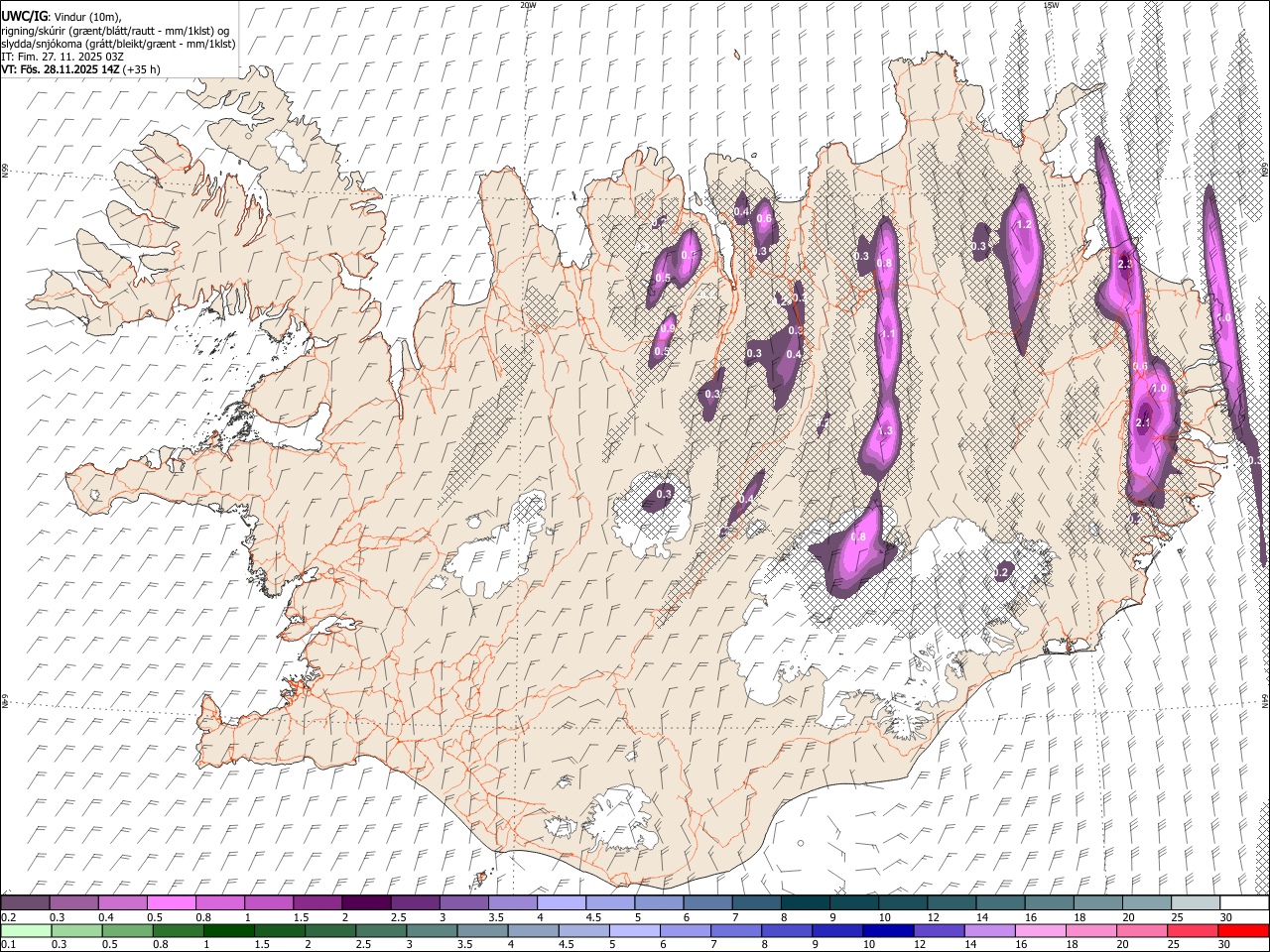This screenshot has width=1270, height=952.
Task: Click the 0.4 value in upper legend
Action: (x=106, y=917)
